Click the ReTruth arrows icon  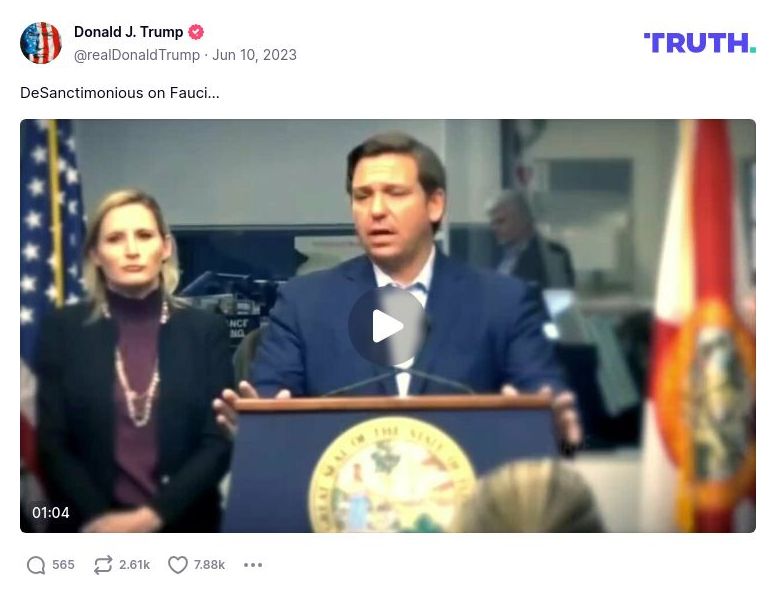(103, 565)
